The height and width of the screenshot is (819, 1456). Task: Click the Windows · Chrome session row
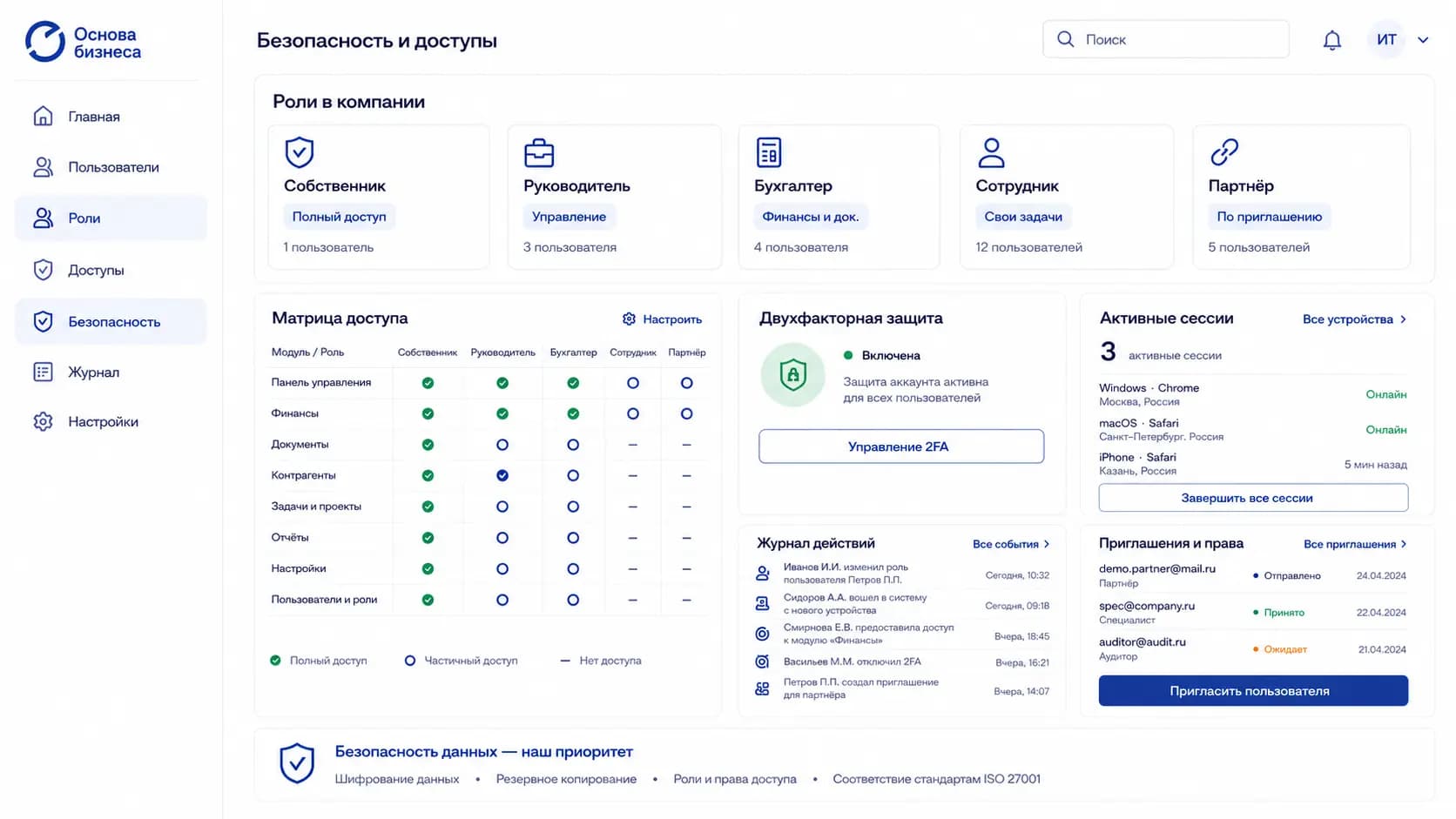(x=1252, y=394)
